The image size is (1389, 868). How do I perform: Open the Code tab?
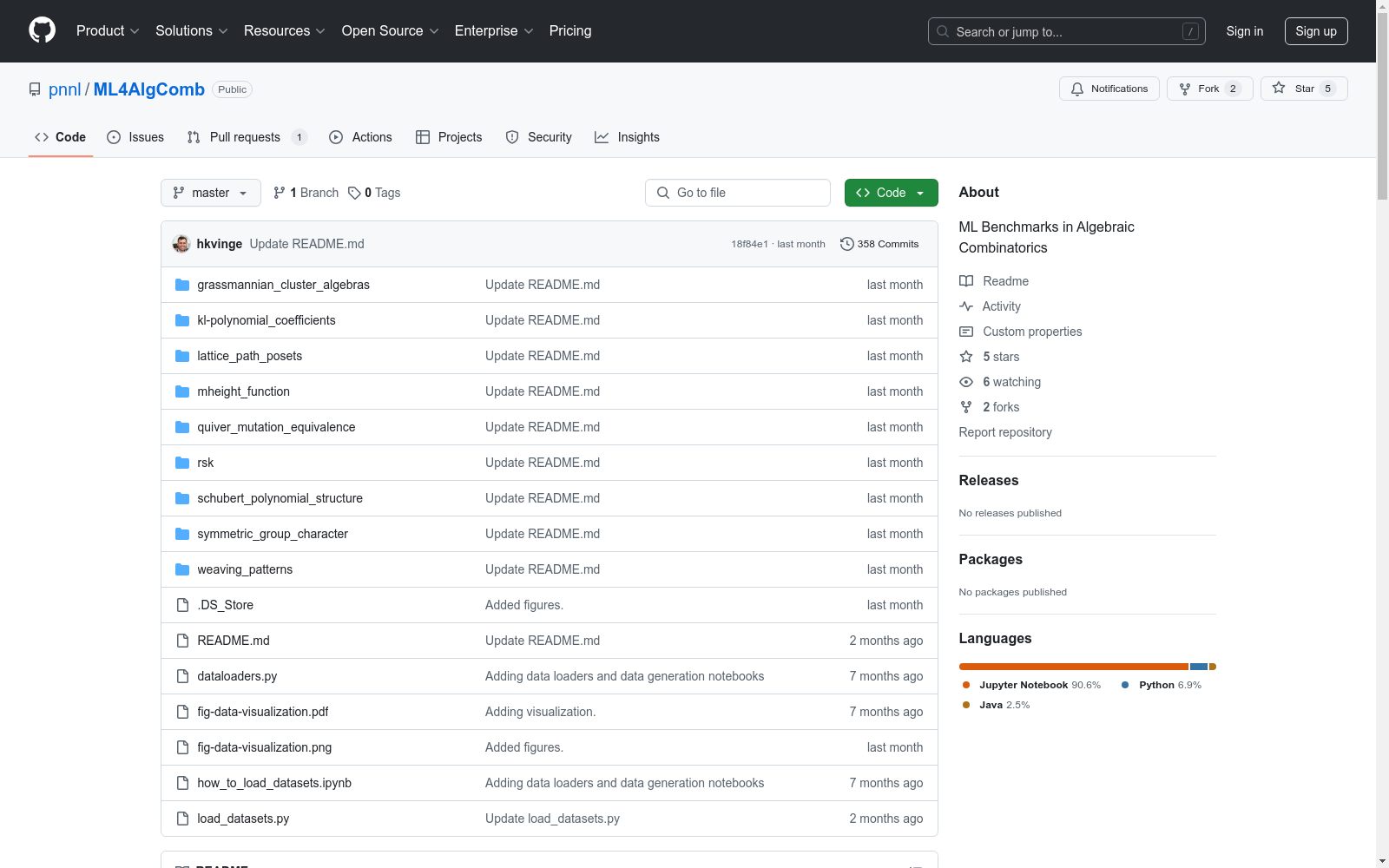(61, 137)
